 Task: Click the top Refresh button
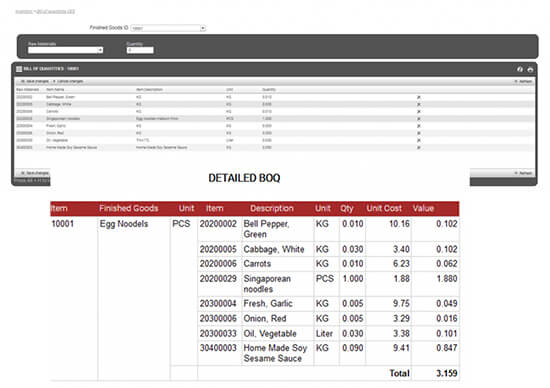(x=523, y=81)
